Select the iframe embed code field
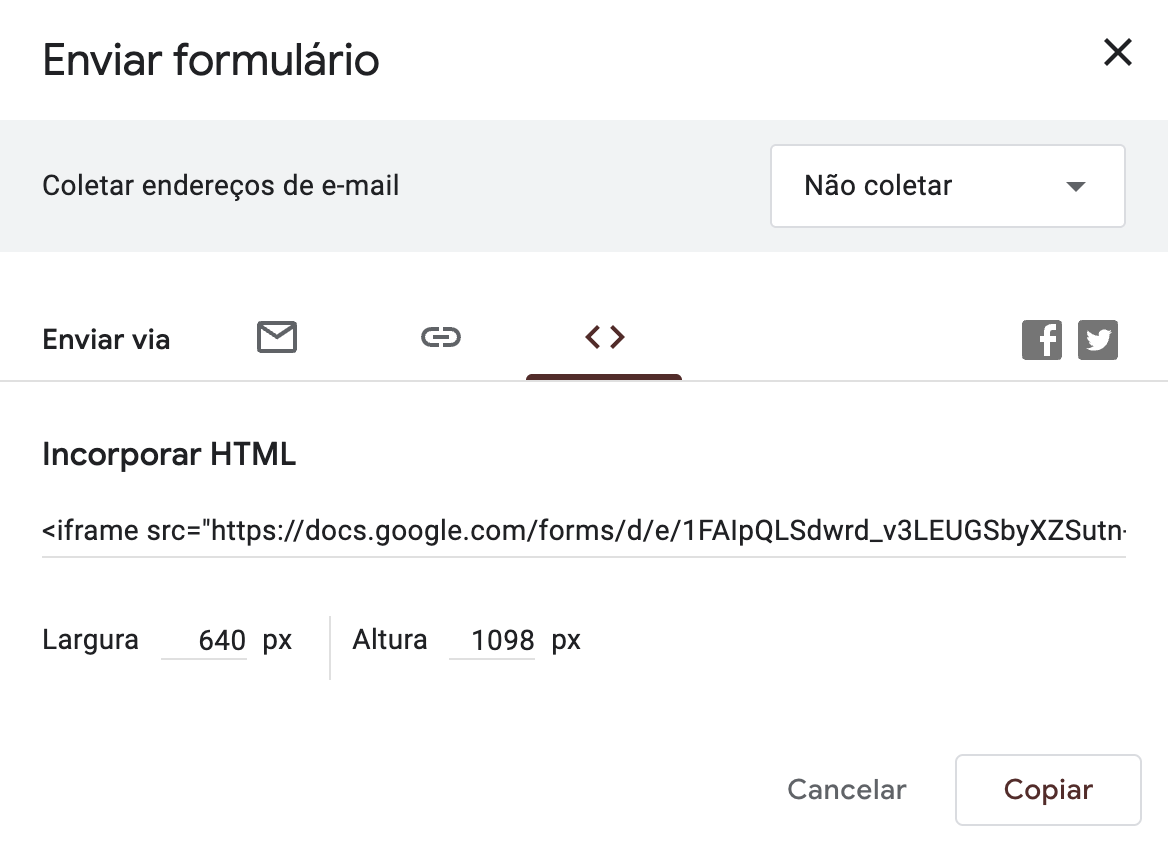The height and width of the screenshot is (854, 1168). pyautogui.click(x=584, y=531)
